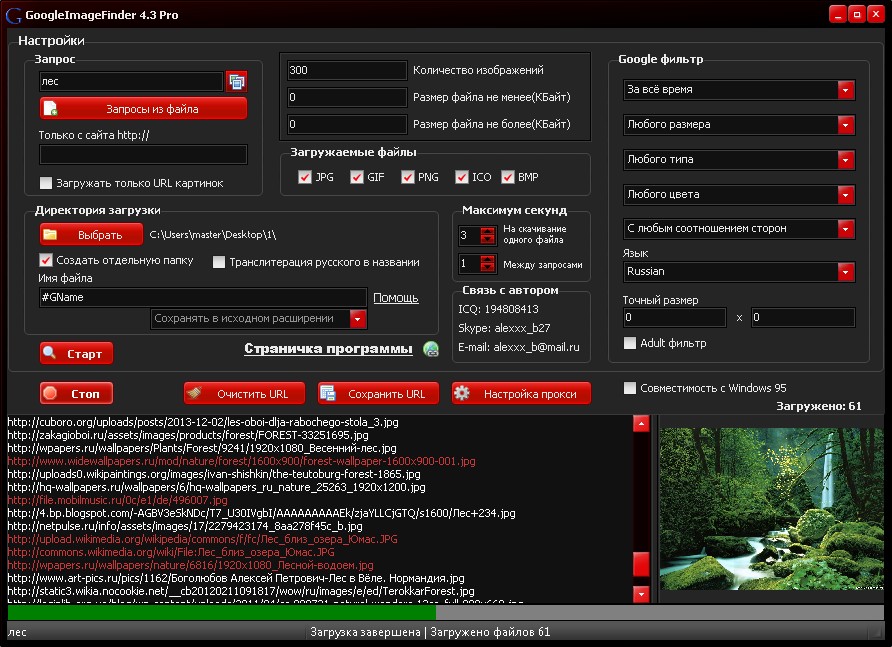Increase the На скачивание одного файла seconds

click(488, 231)
